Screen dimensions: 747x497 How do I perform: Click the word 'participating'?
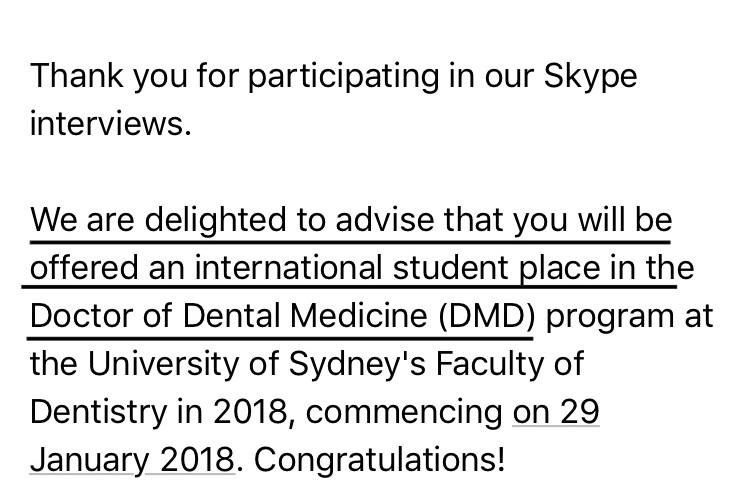[343, 77]
